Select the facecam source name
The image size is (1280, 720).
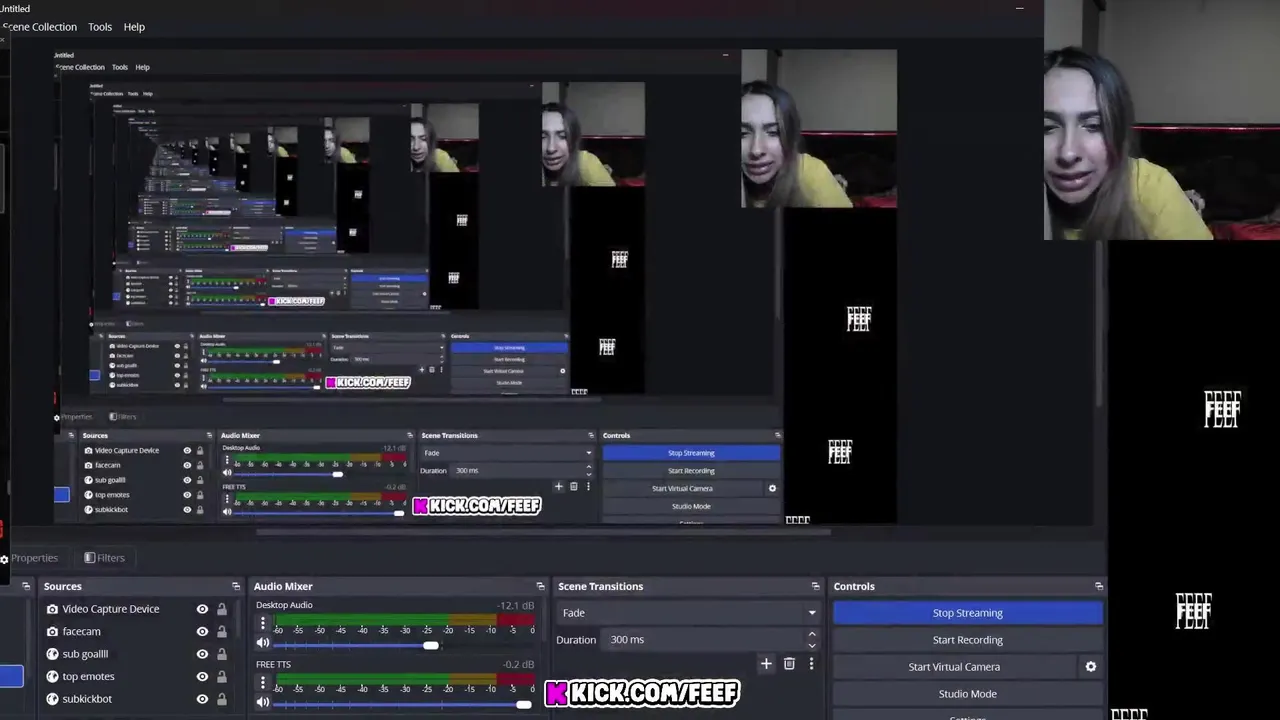tap(81, 632)
